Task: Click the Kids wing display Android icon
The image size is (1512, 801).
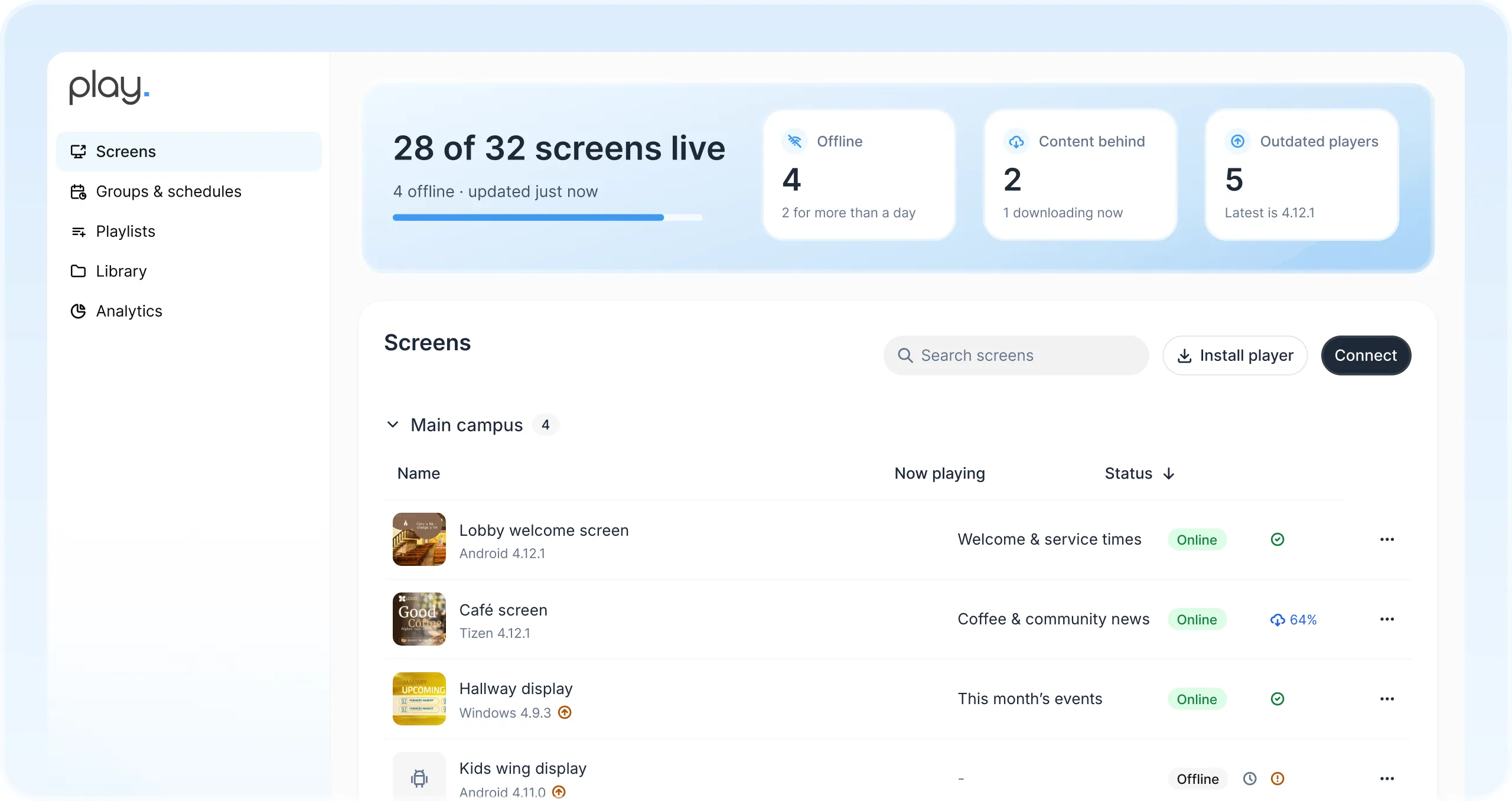Action: pyautogui.click(x=419, y=777)
